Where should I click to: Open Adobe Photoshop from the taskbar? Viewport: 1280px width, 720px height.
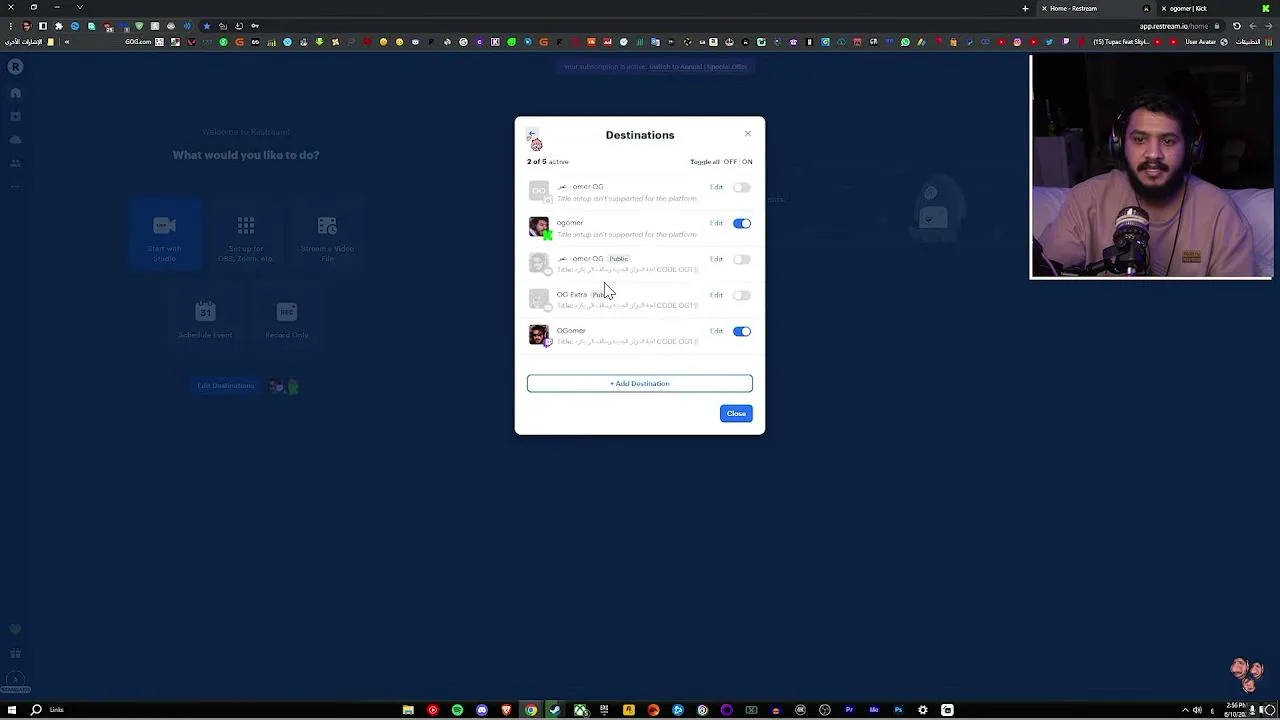pyautogui.click(x=898, y=710)
